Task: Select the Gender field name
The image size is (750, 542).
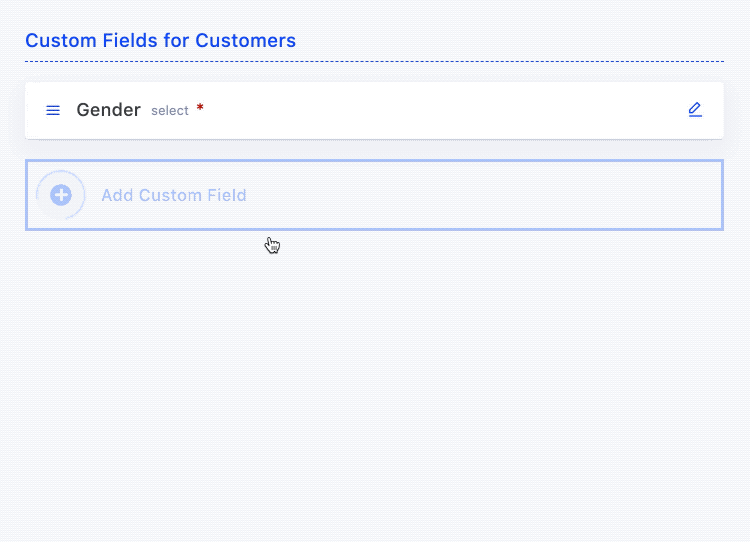Action: [x=108, y=110]
